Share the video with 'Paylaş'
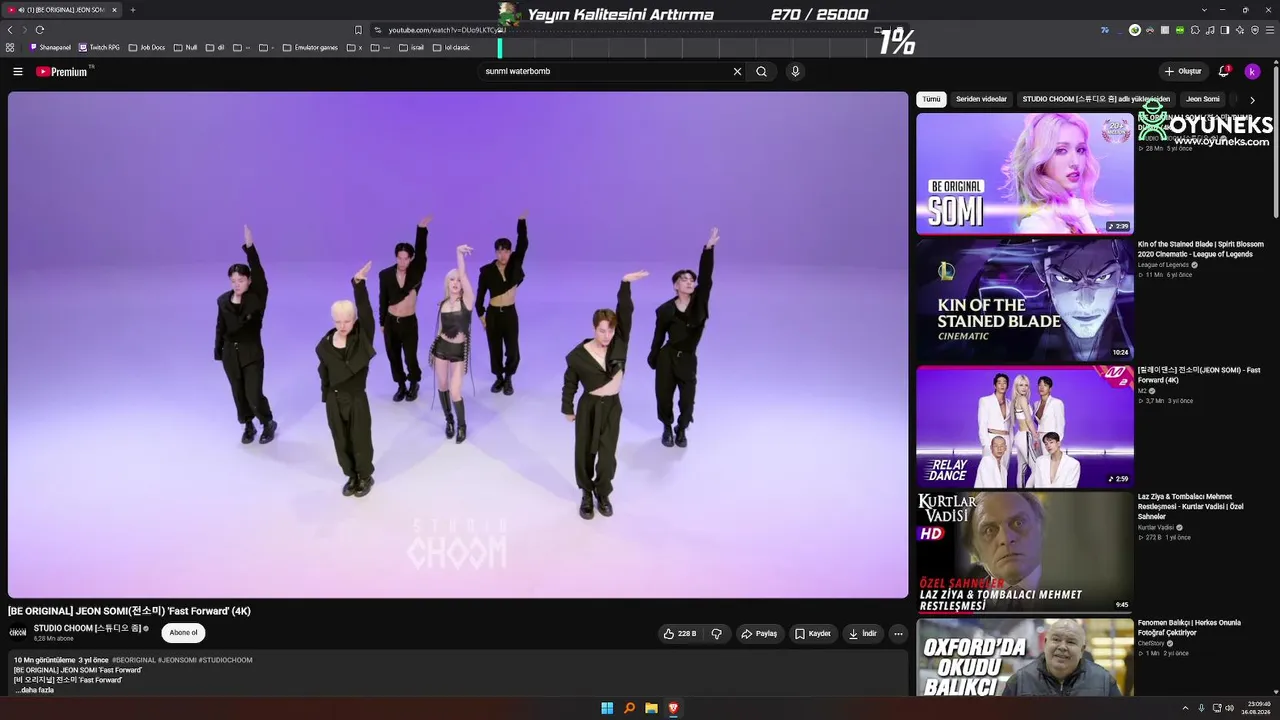 tap(759, 634)
